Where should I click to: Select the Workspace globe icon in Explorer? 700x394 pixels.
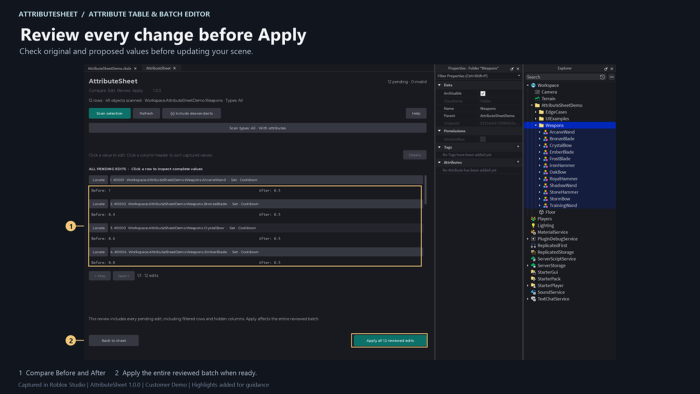point(533,85)
